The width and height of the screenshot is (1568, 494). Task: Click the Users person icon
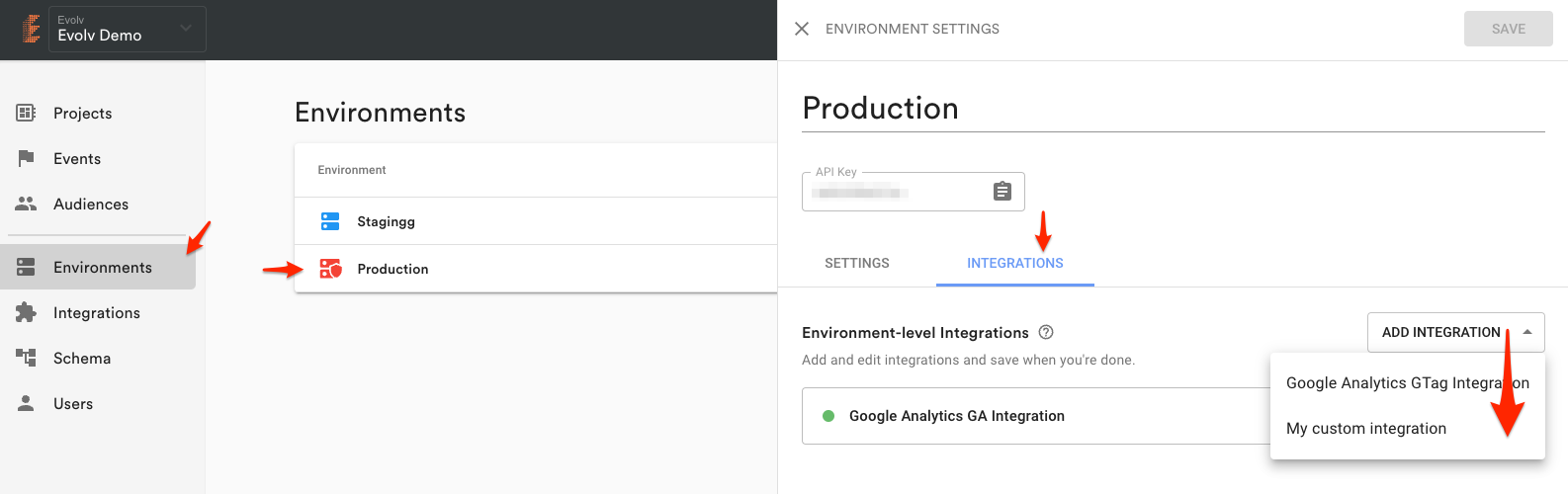click(x=26, y=404)
